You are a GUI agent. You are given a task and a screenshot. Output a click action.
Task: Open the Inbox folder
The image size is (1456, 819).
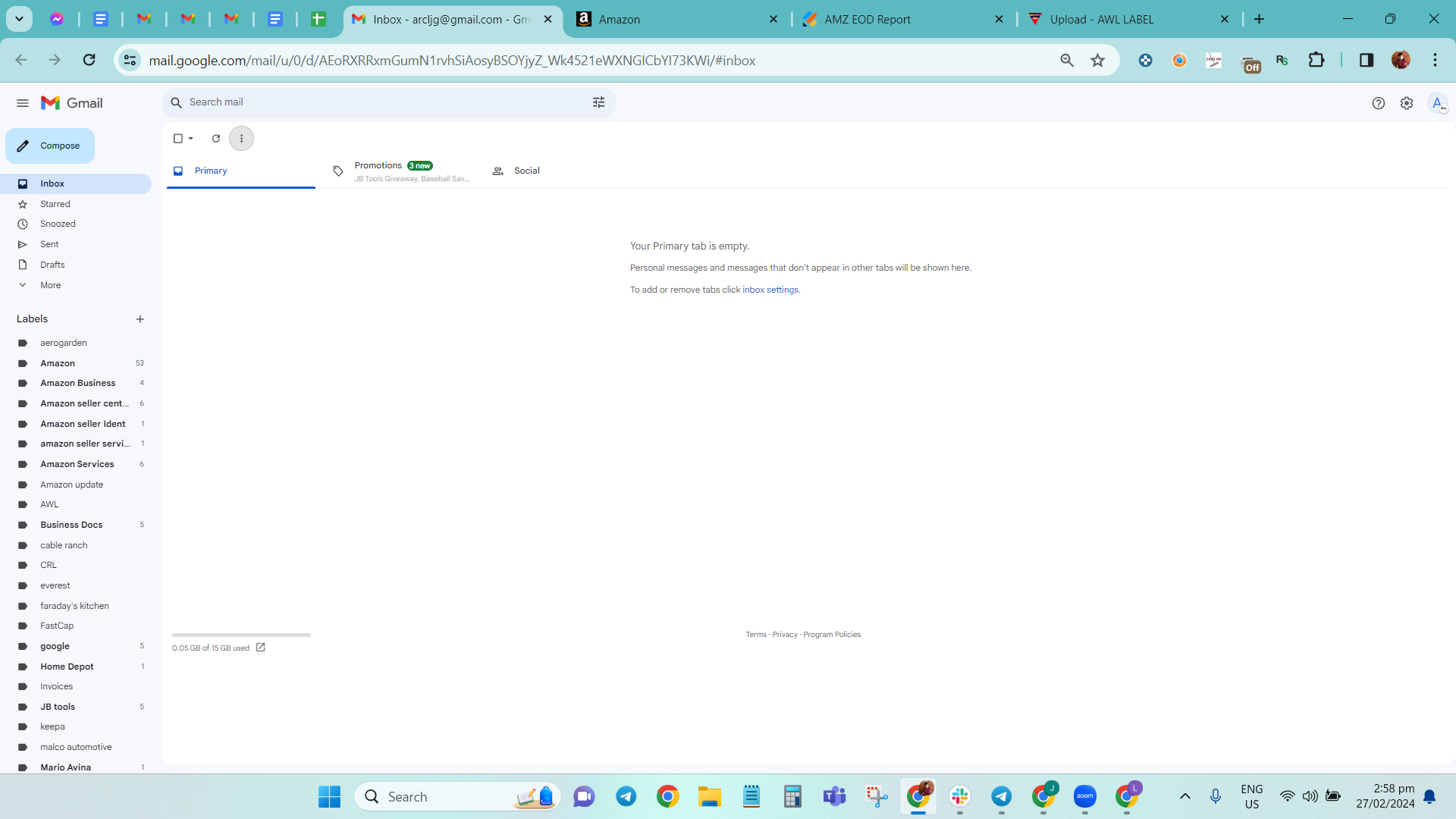pyautogui.click(x=76, y=184)
